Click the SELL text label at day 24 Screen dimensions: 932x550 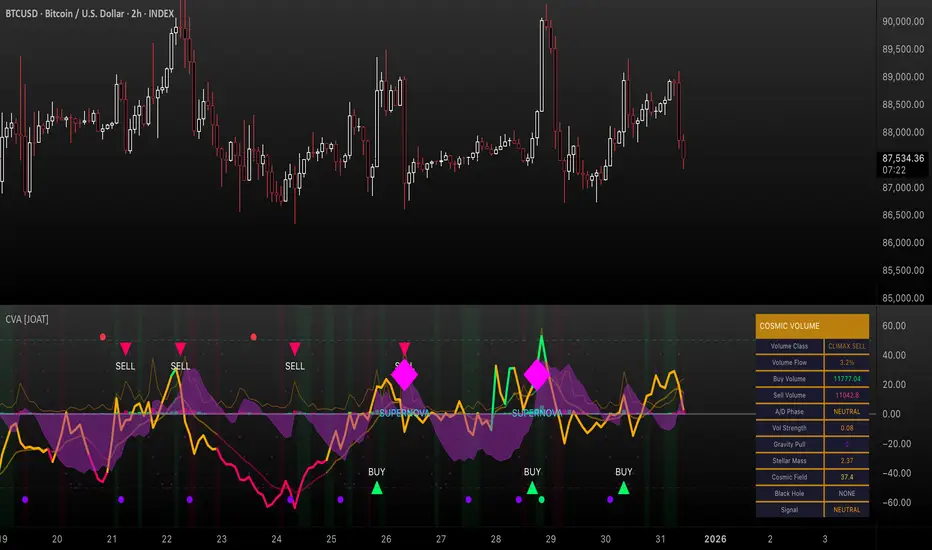coord(294,366)
